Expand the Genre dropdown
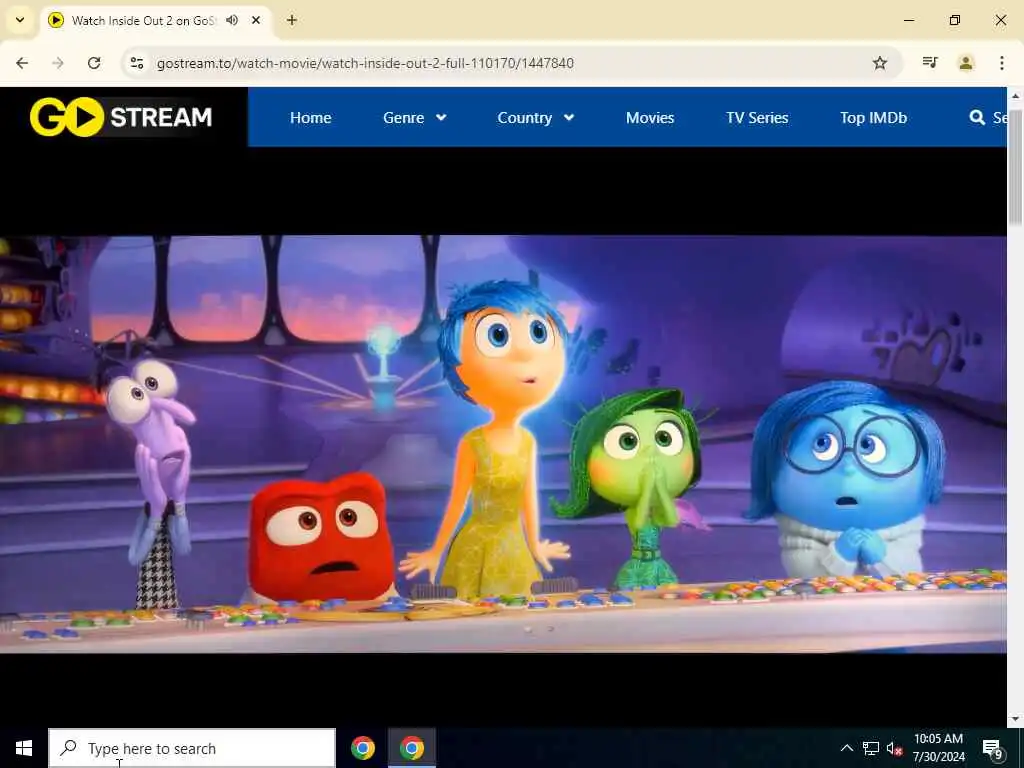This screenshot has height=768, width=1024. click(415, 118)
